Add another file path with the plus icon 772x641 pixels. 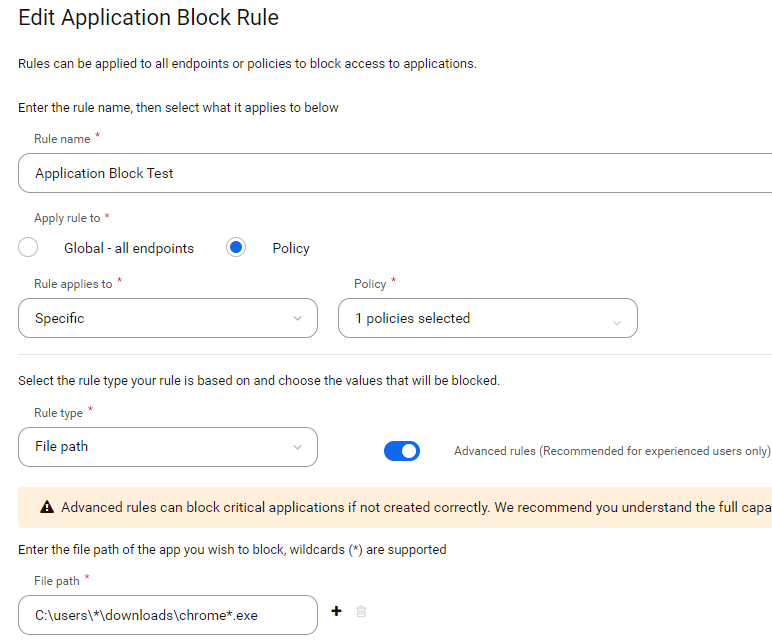click(x=336, y=611)
